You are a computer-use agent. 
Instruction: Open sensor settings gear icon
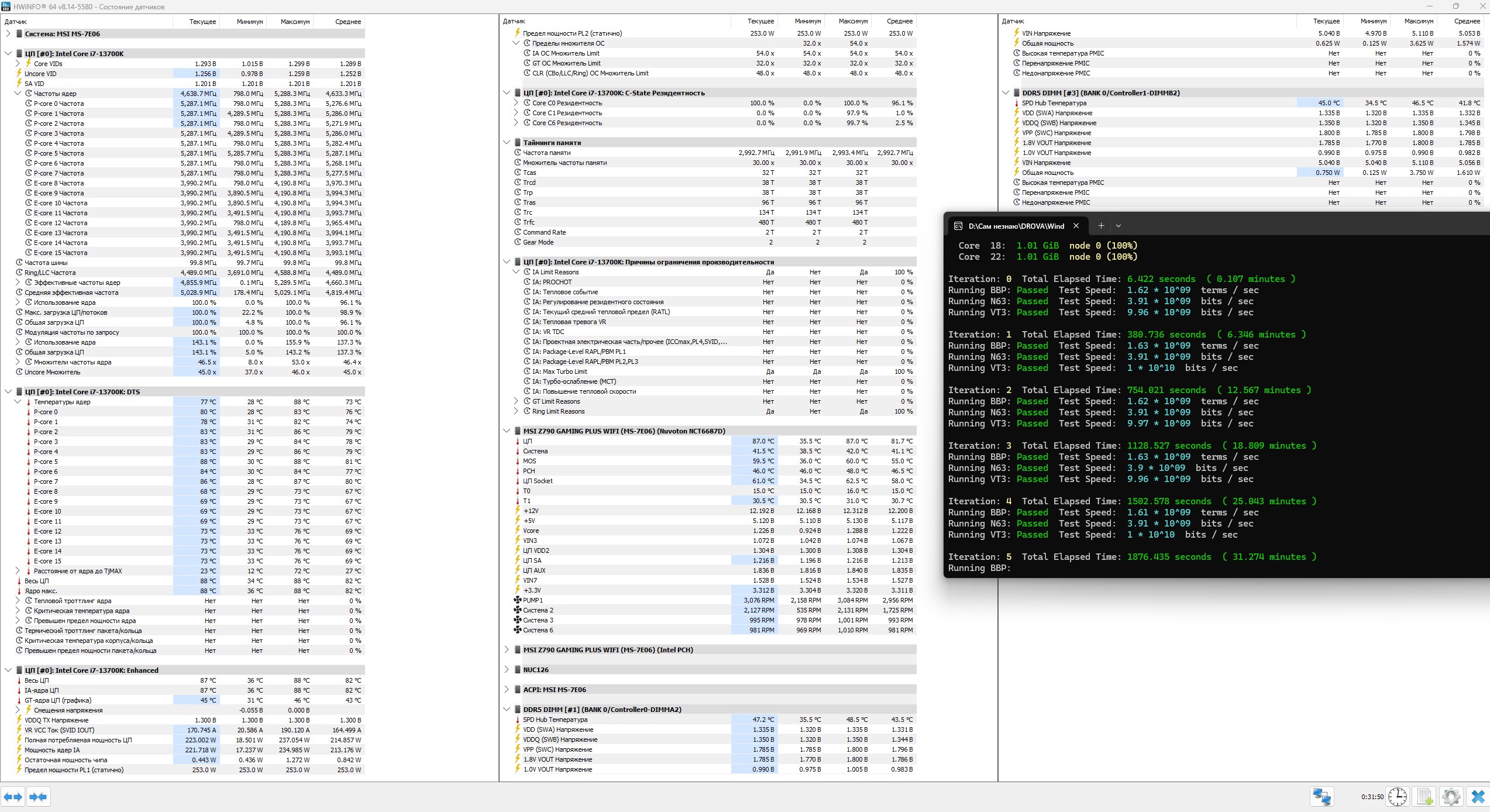1451,797
